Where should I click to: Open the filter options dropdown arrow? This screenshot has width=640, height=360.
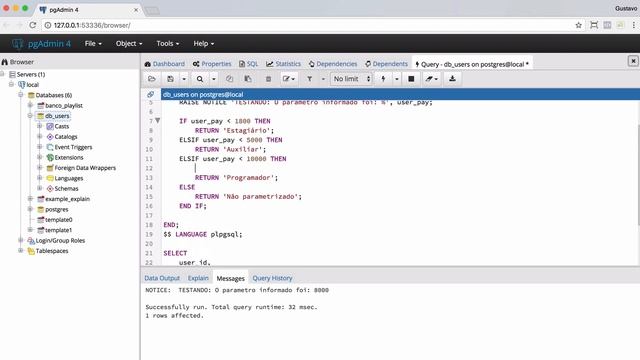[x=323, y=79]
